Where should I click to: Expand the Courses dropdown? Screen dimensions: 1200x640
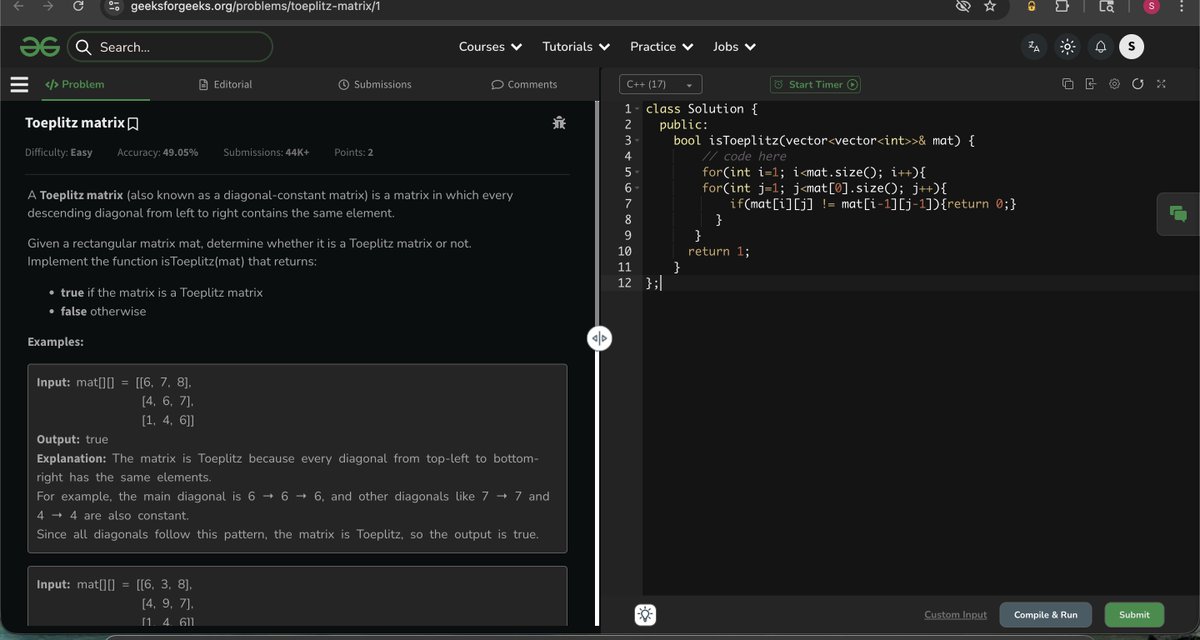pos(490,47)
